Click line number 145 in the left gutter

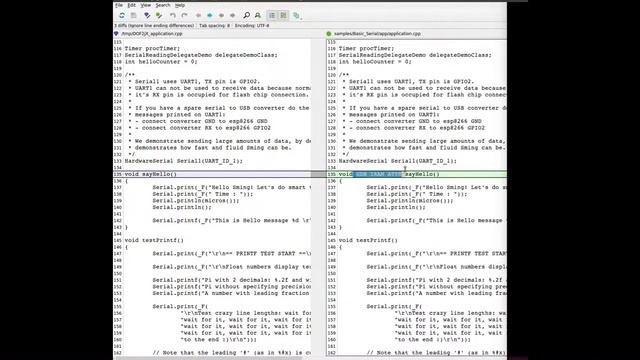tap(118, 240)
